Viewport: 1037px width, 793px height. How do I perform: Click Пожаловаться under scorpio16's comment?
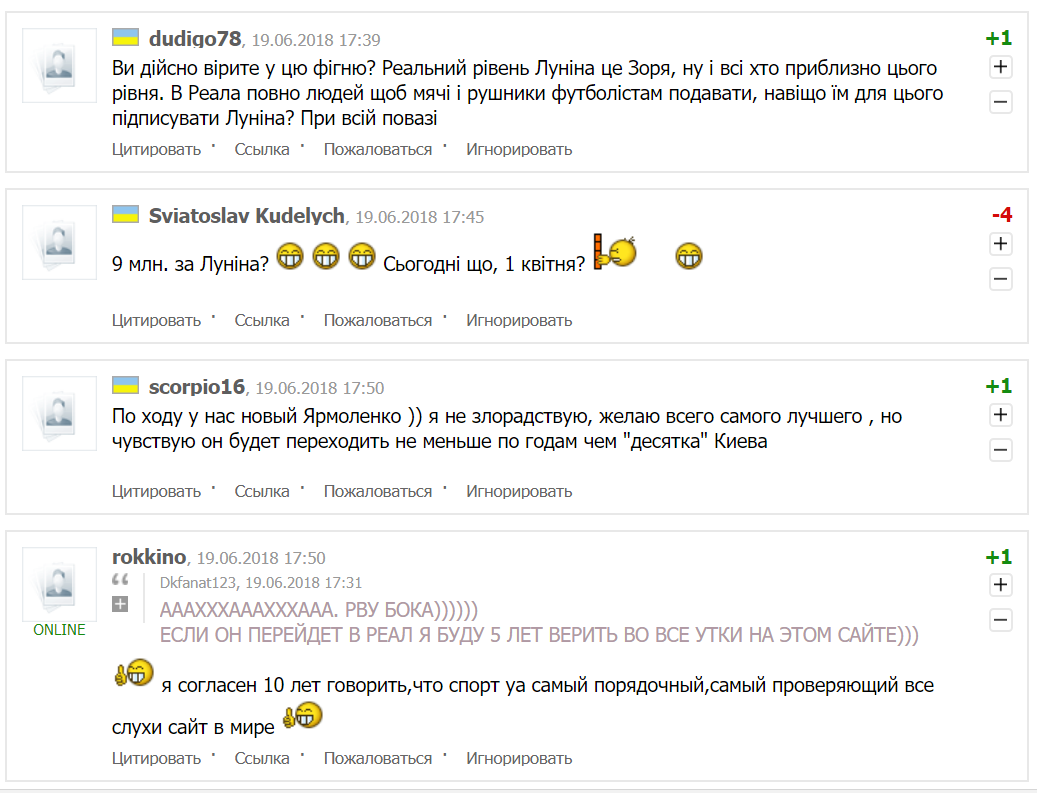click(x=378, y=491)
